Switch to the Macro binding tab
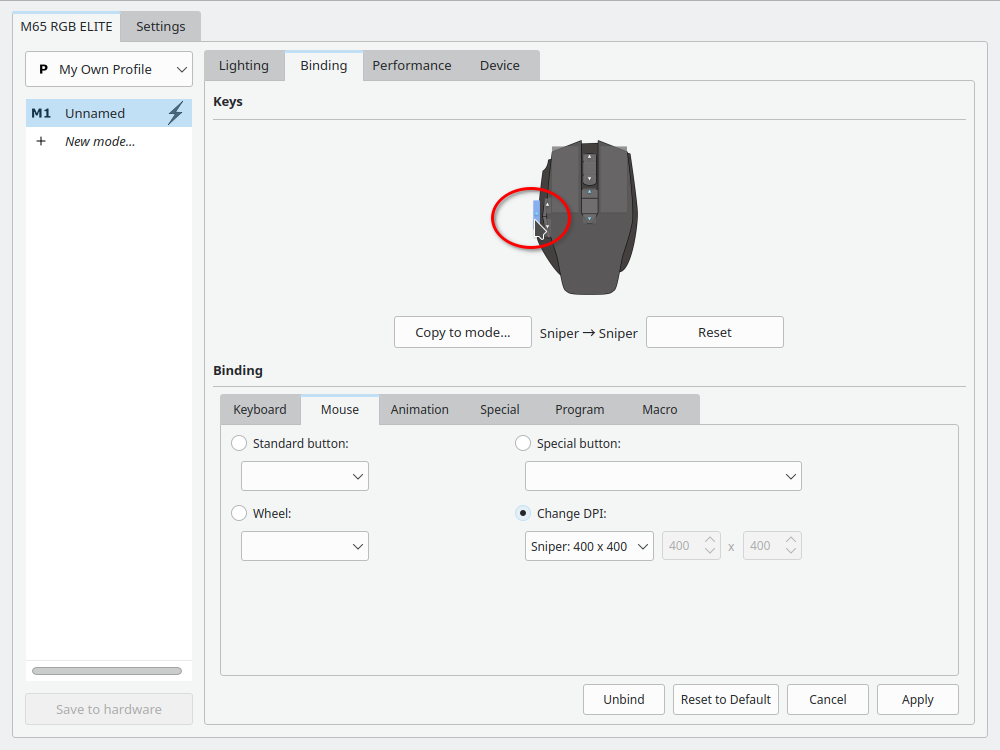1000x750 pixels. pos(660,409)
